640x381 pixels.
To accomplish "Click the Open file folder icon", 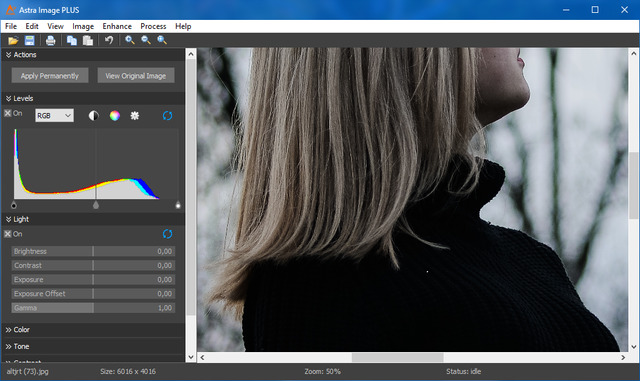I will tap(13, 40).
